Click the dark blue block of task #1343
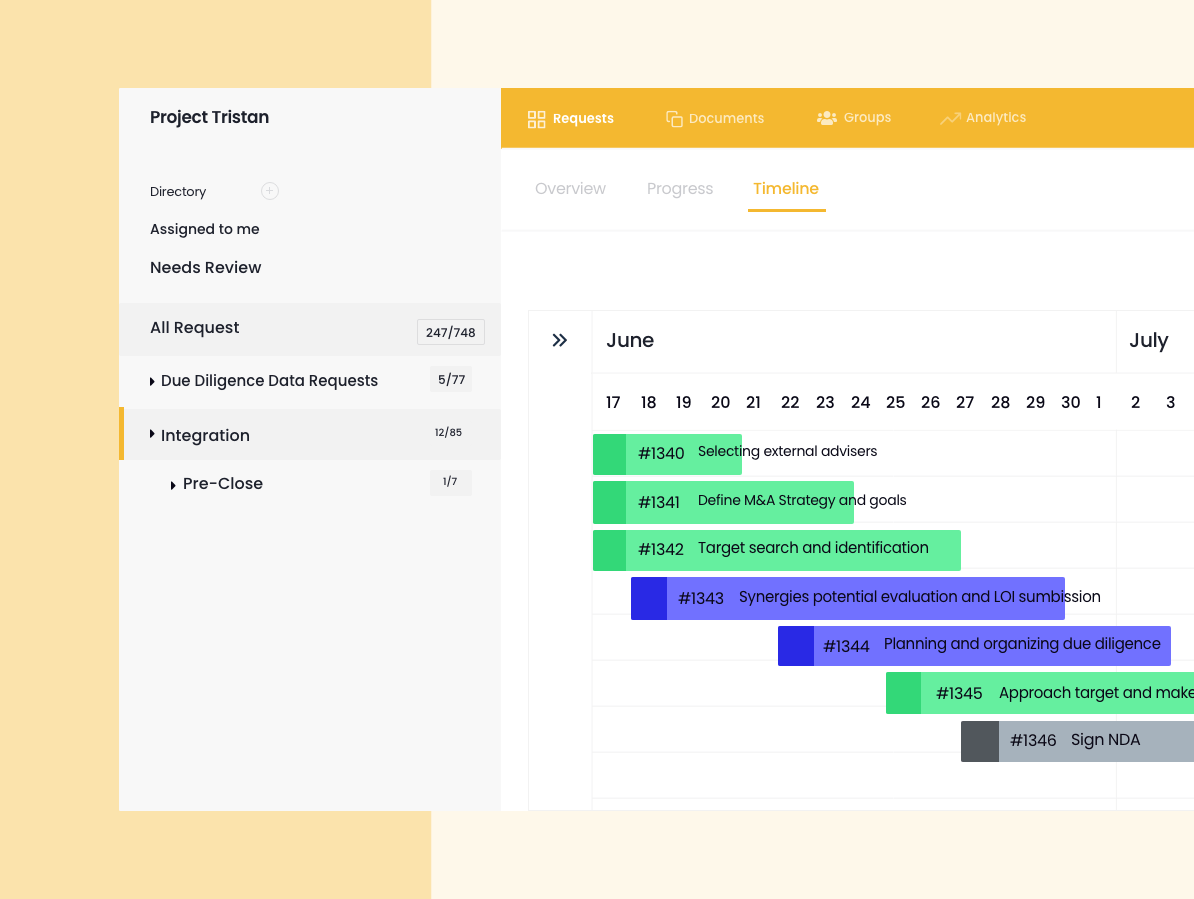1194x899 pixels. tap(649, 598)
